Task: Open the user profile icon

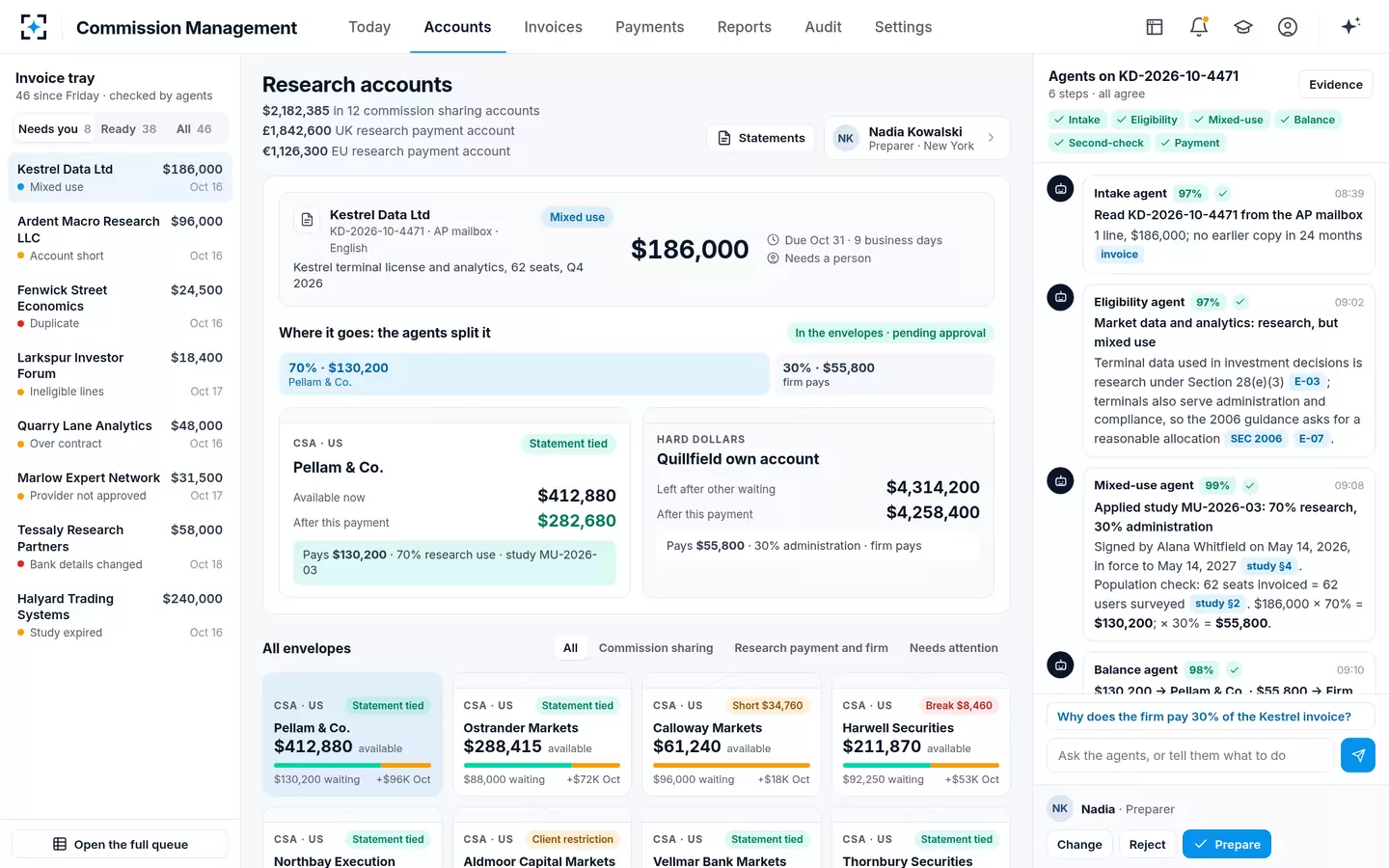Action: click(1288, 27)
